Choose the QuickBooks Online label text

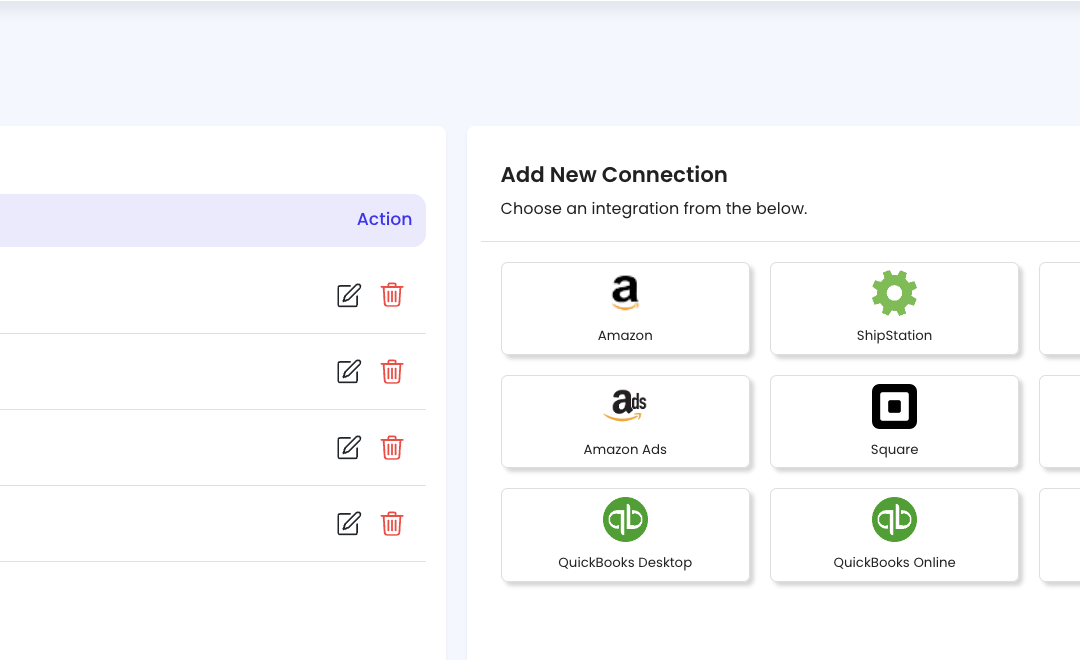click(x=894, y=562)
